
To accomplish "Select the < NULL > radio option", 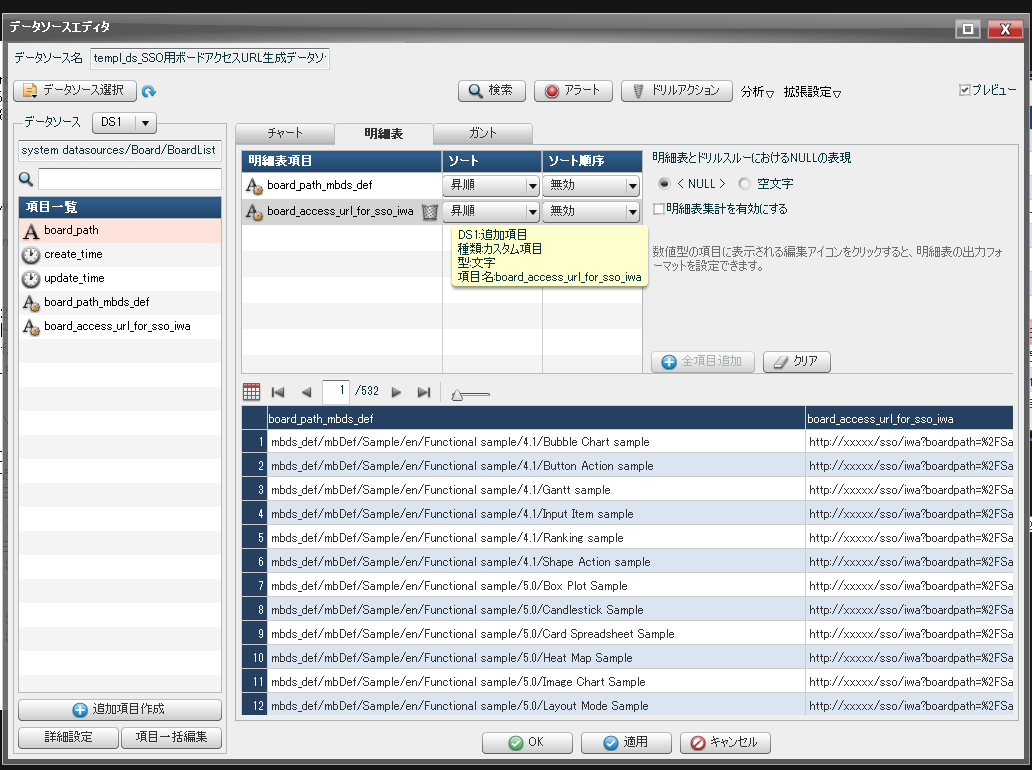I will (x=664, y=184).
